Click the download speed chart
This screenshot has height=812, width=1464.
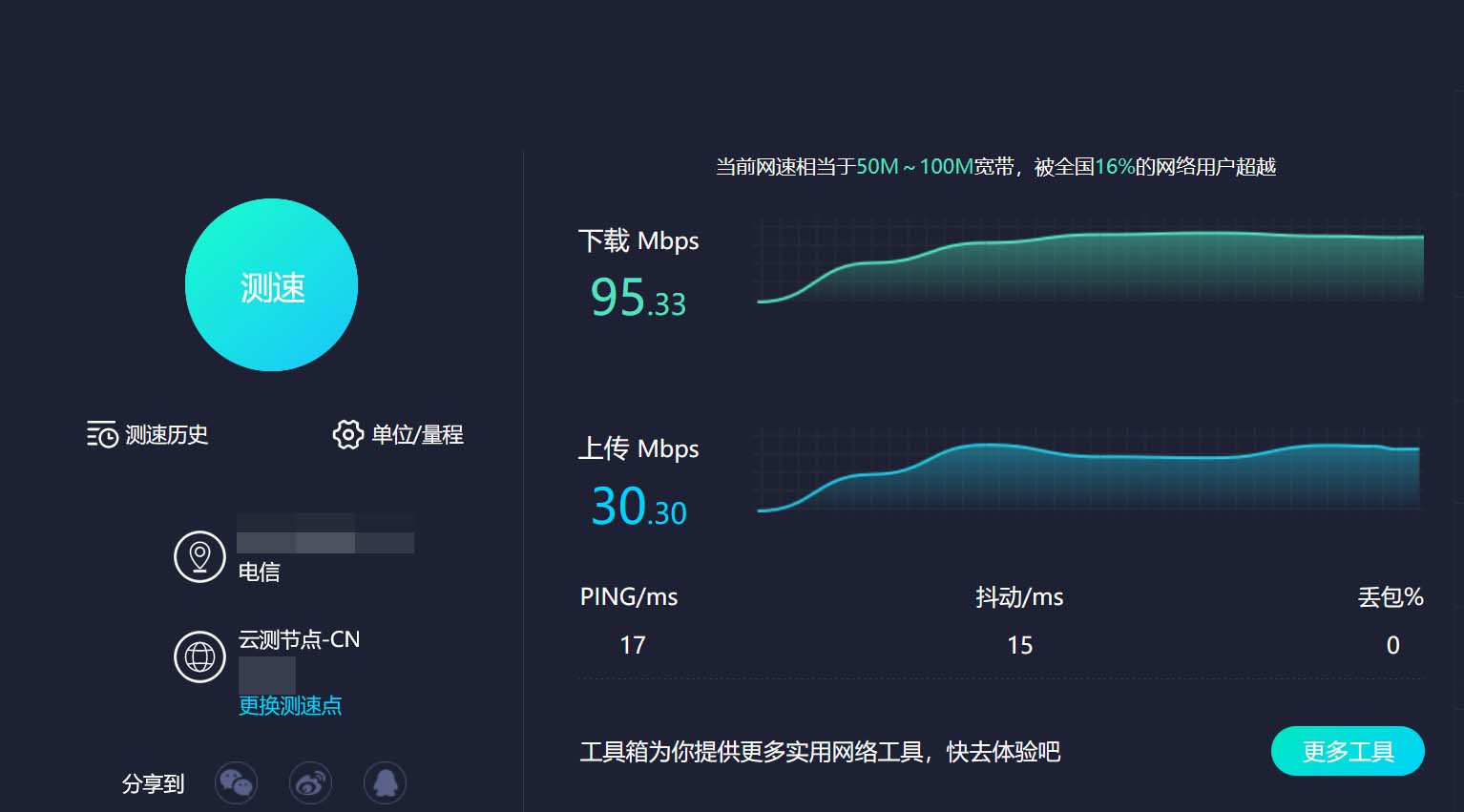[1090, 262]
